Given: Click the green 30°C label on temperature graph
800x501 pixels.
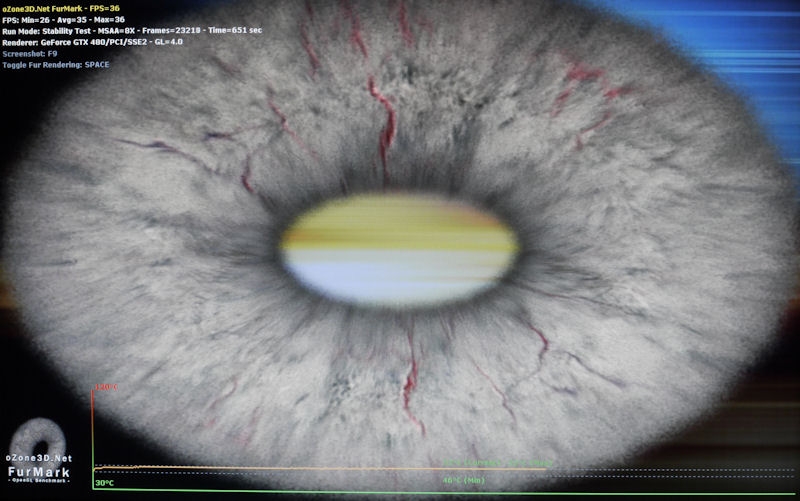Looking at the screenshot, I should pos(105,483).
